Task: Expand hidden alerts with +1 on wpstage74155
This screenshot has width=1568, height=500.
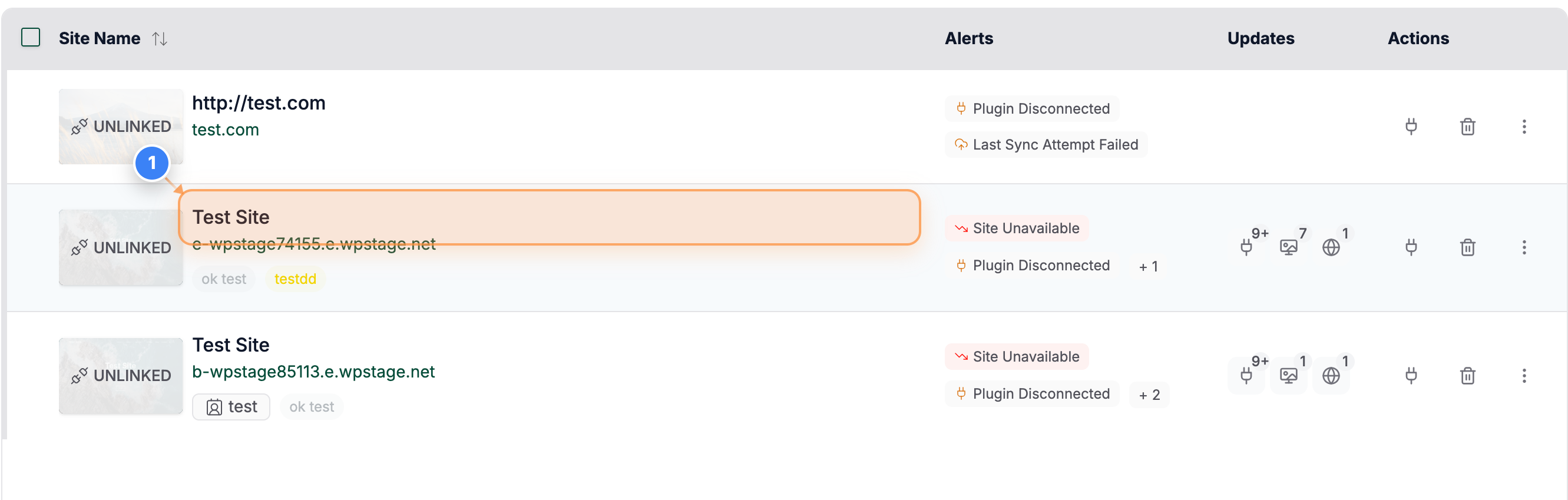Action: [1149, 266]
